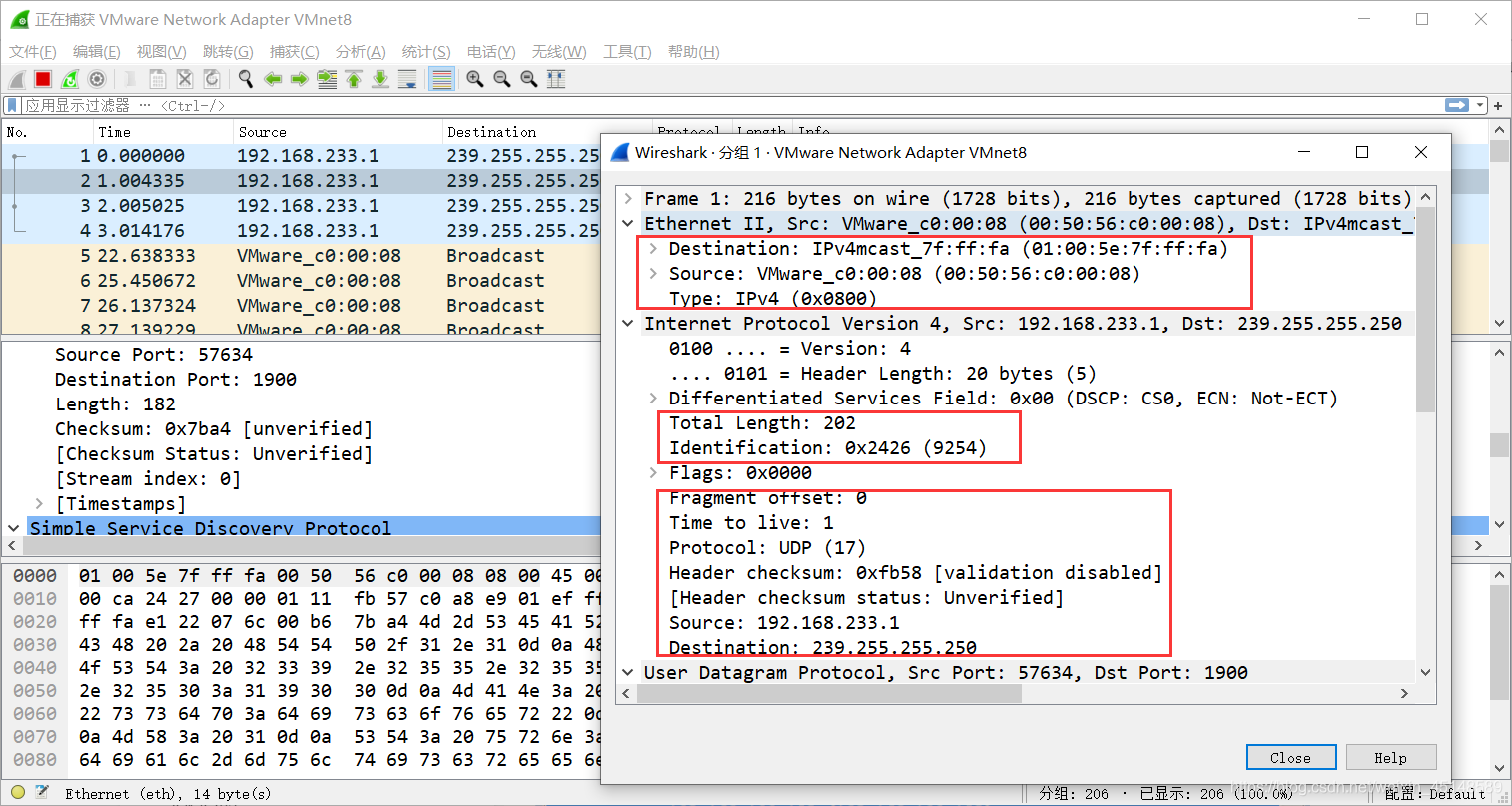
Task: Zoom in main window text
Action: coord(475,79)
